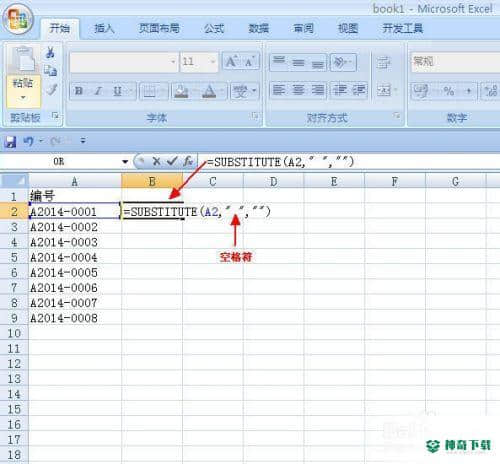Toggle Bold formatting

[79, 91]
